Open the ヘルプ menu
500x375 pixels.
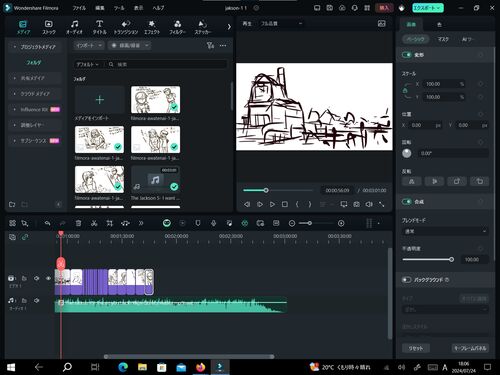tap(158, 8)
